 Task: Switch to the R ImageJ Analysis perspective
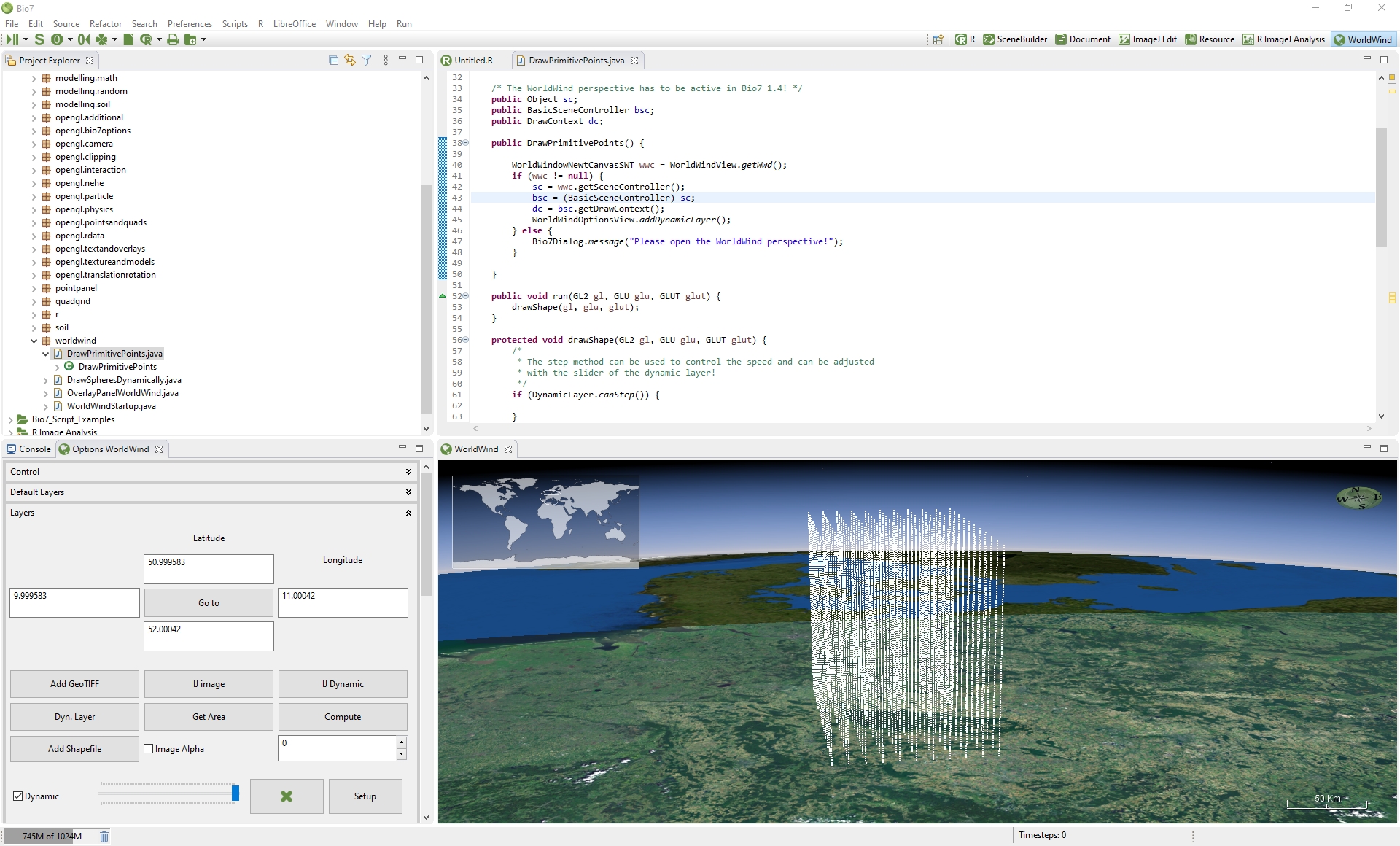coord(1283,39)
